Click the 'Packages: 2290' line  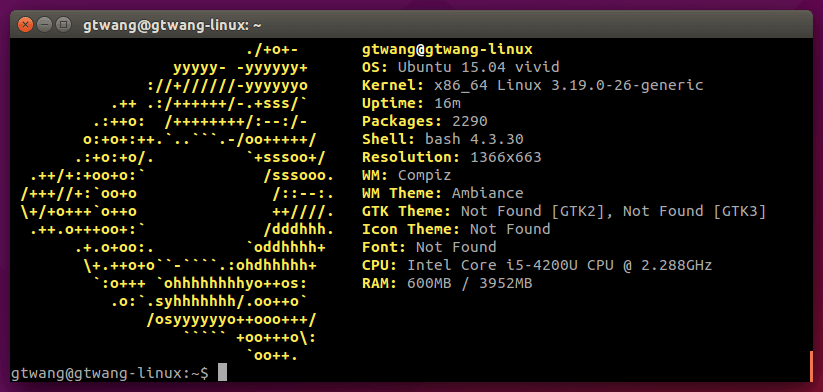(425, 122)
